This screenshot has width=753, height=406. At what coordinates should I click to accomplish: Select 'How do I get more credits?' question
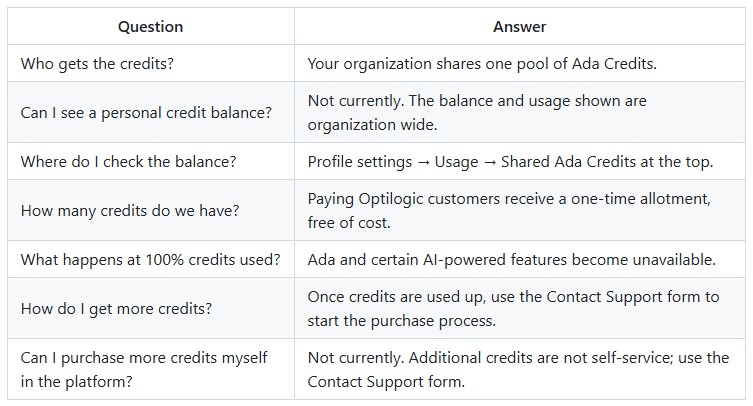116,308
